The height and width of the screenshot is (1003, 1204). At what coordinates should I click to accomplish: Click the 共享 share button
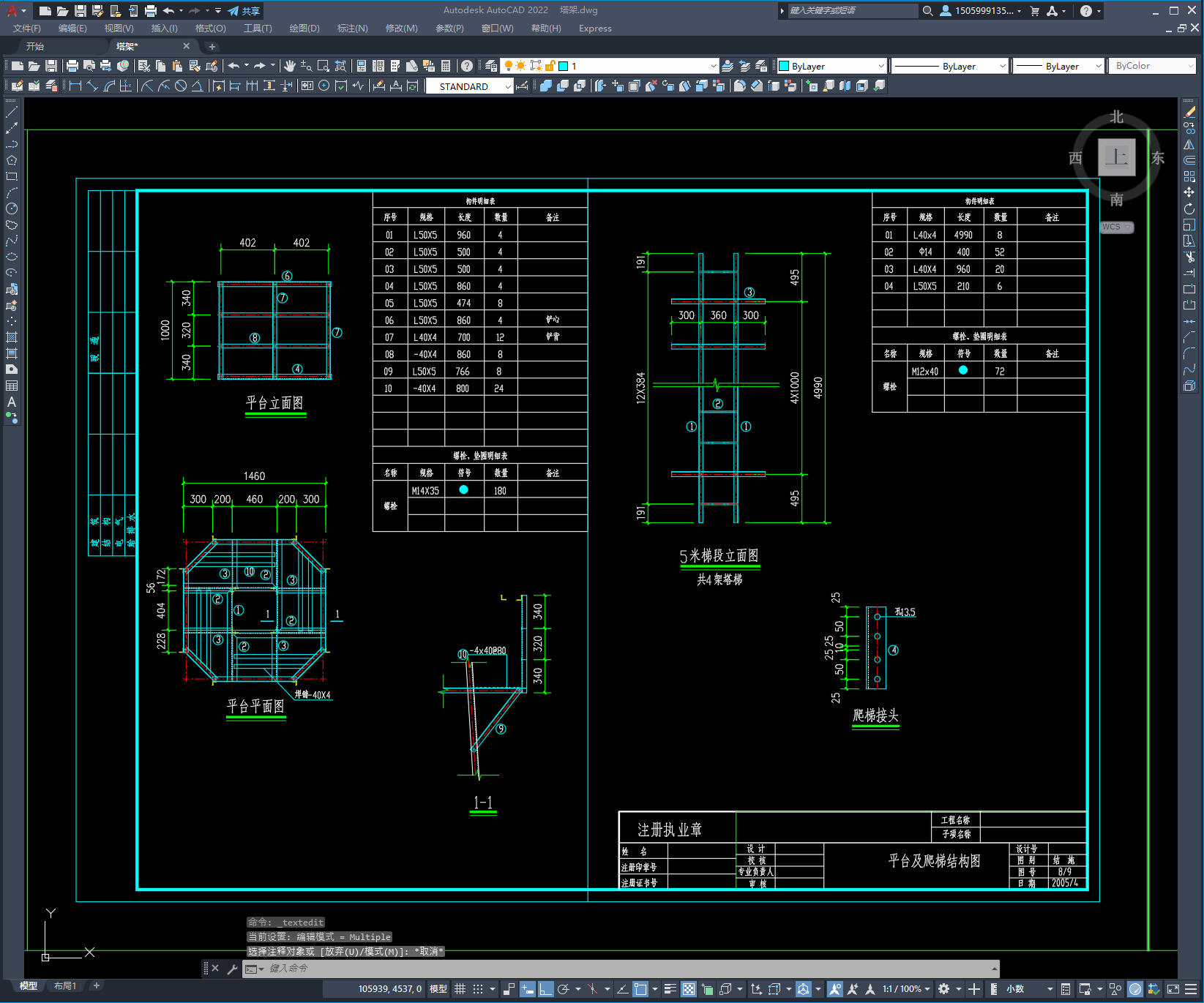tap(244, 11)
